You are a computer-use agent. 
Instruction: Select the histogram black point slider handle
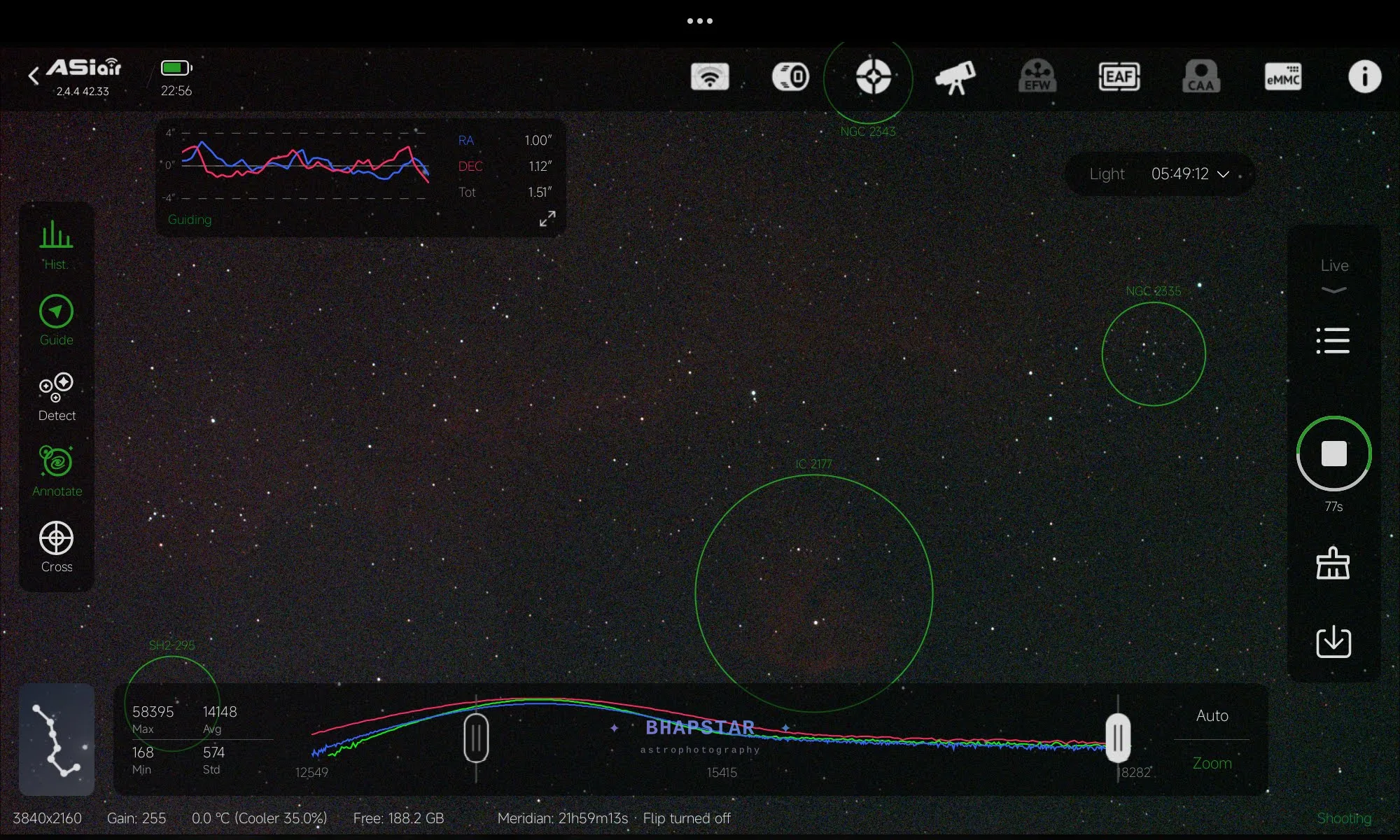pos(476,738)
